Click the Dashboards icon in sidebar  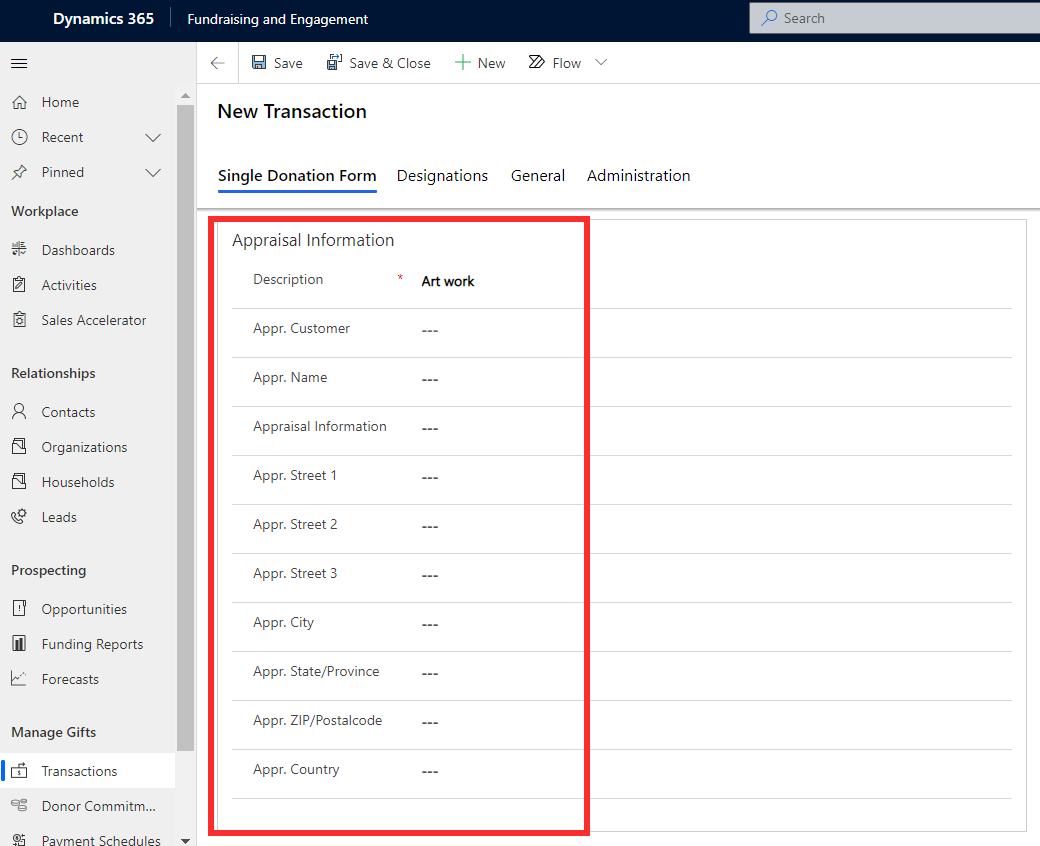20,250
